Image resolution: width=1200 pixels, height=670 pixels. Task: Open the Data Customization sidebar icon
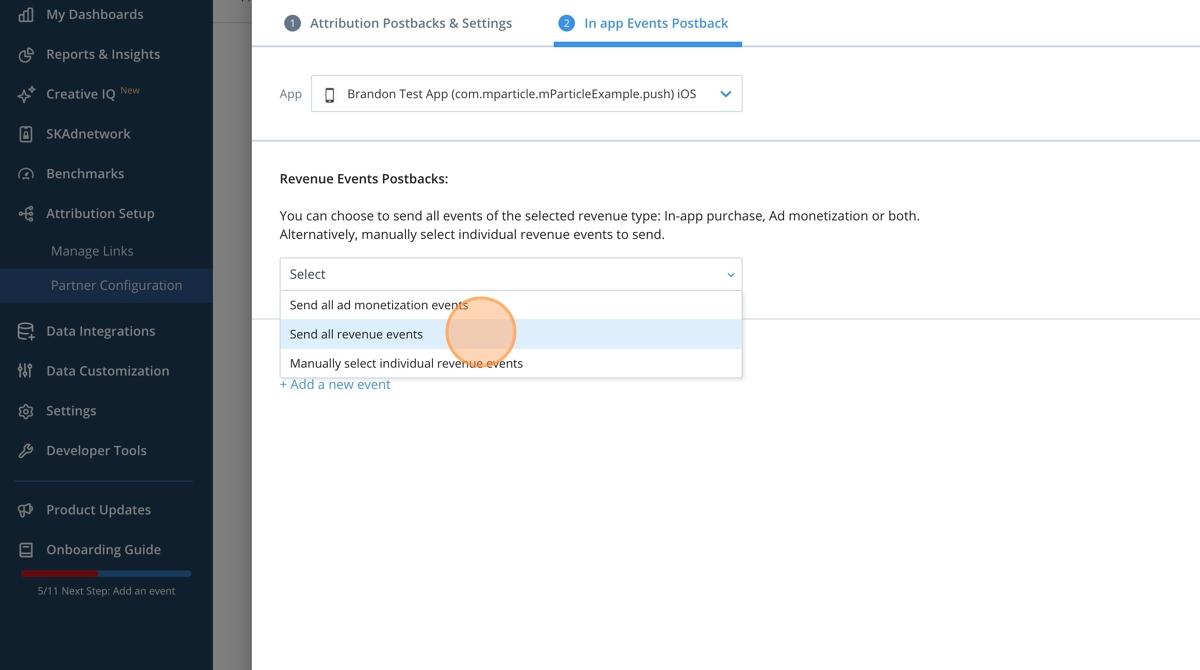26,370
